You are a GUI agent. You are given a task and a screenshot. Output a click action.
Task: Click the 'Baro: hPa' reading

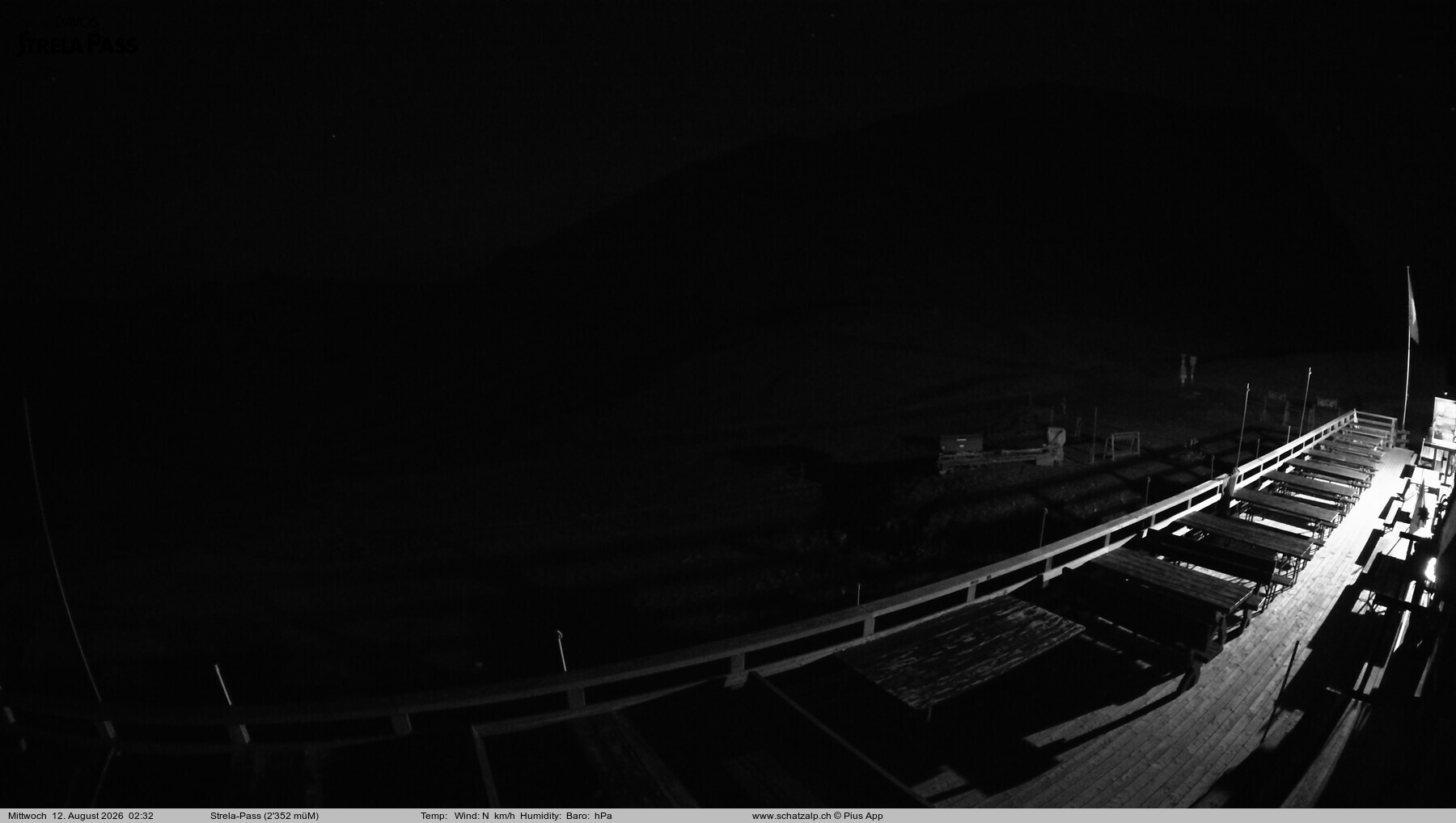[589, 816]
